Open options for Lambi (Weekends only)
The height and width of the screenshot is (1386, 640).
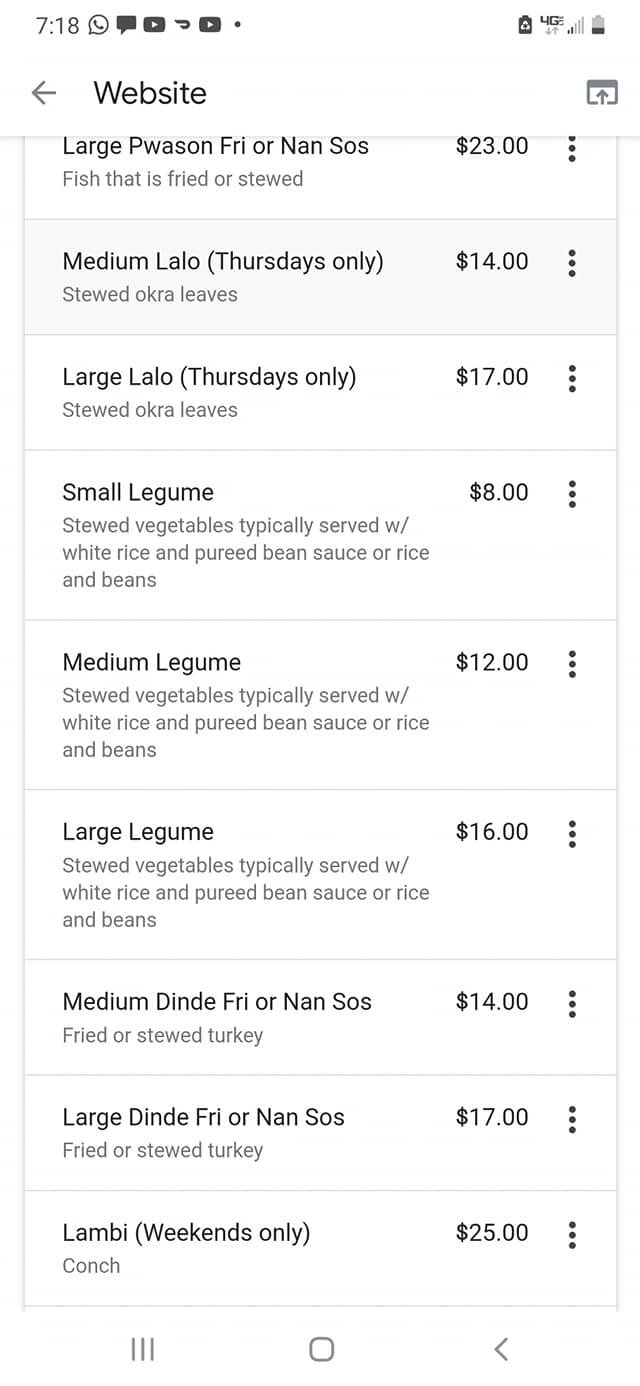click(x=572, y=1234)
